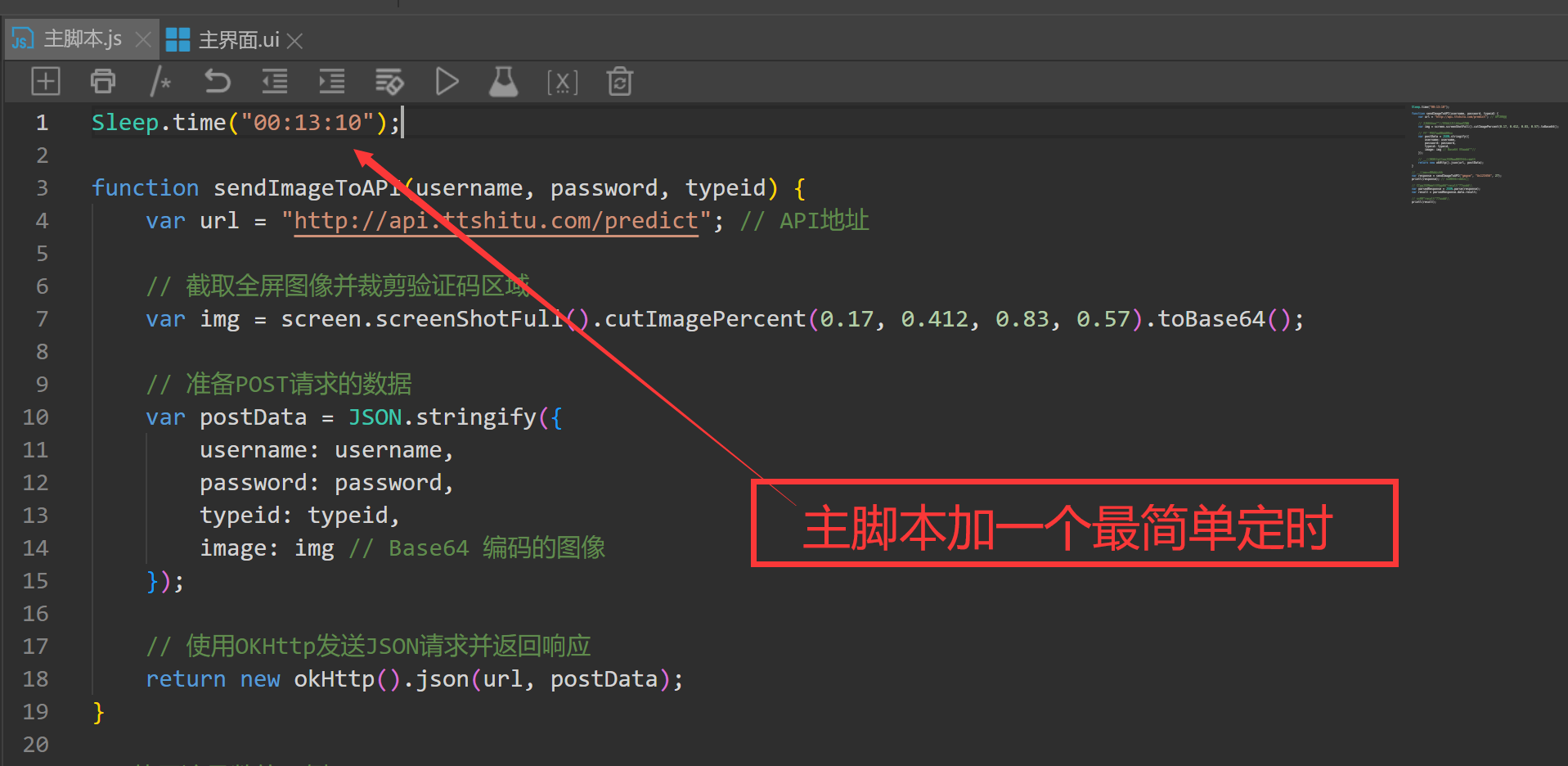Viewport: 1568px width, 766px height.
Task: Click the UI grid icon on 主界面 tab
Action: (x=177, y=40)
